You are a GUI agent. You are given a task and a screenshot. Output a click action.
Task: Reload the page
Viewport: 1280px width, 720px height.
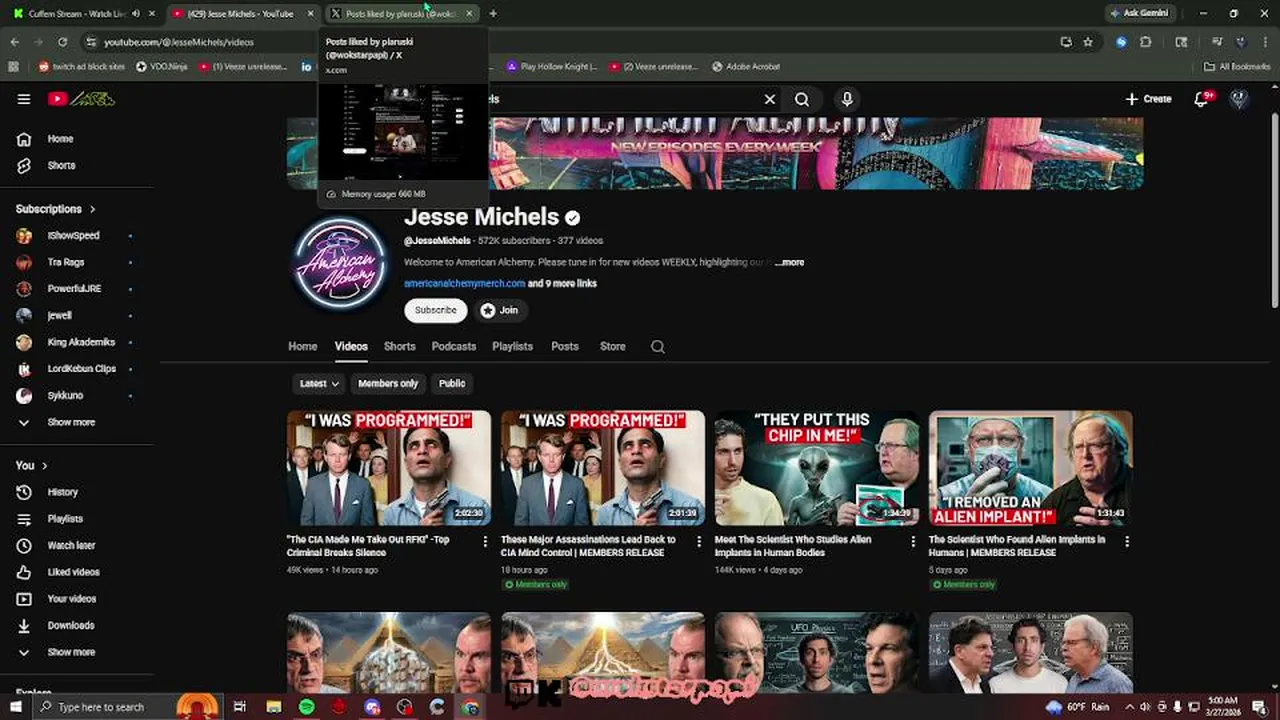click(62, 42)
